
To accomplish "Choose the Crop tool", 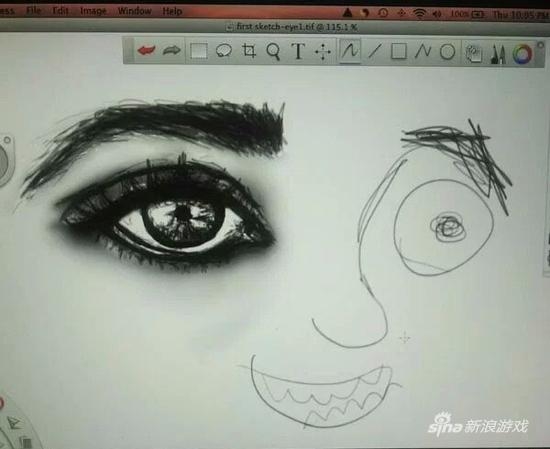I will (x=249, y=51).
